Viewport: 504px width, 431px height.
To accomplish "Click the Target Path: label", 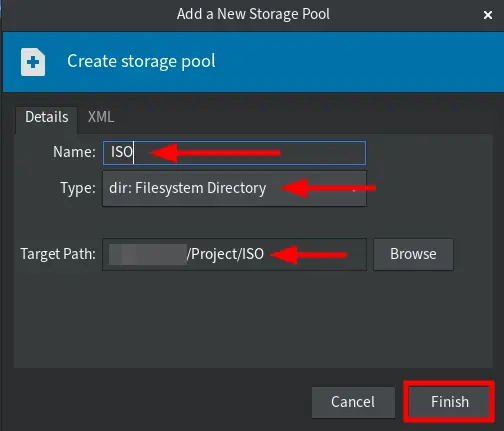I will (x=58, y=254).
